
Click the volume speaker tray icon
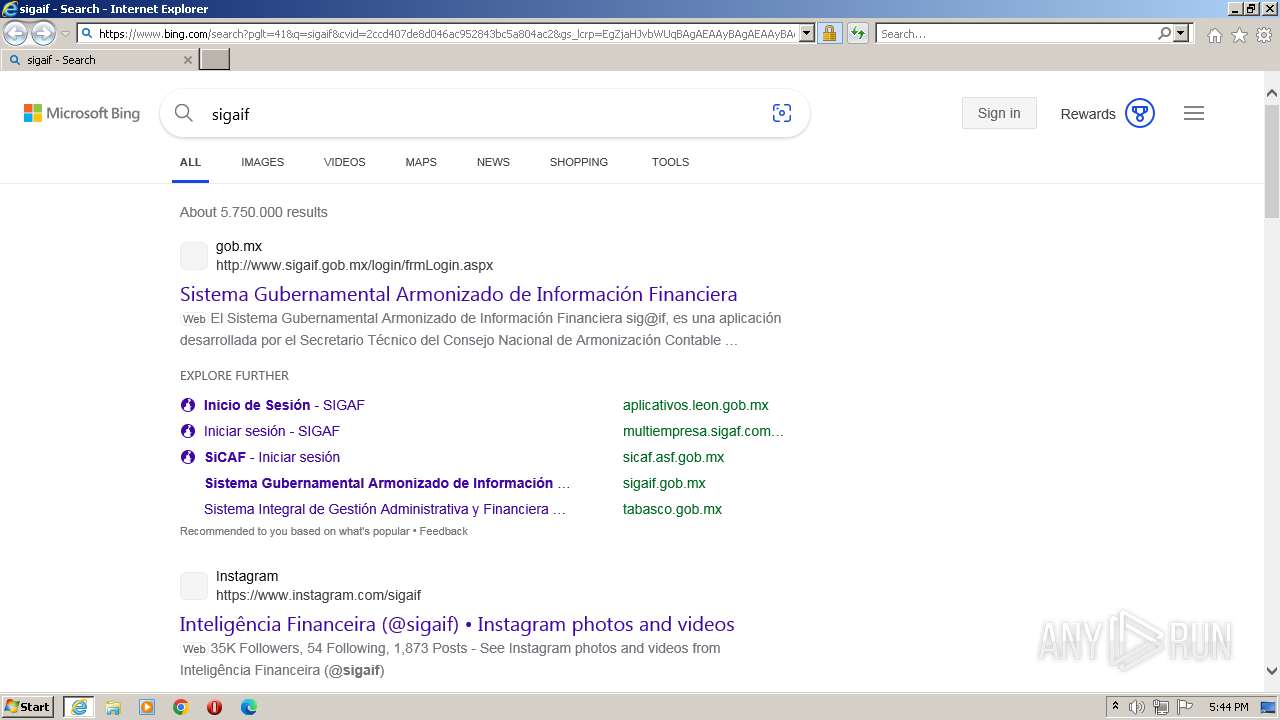point(1137,707)
